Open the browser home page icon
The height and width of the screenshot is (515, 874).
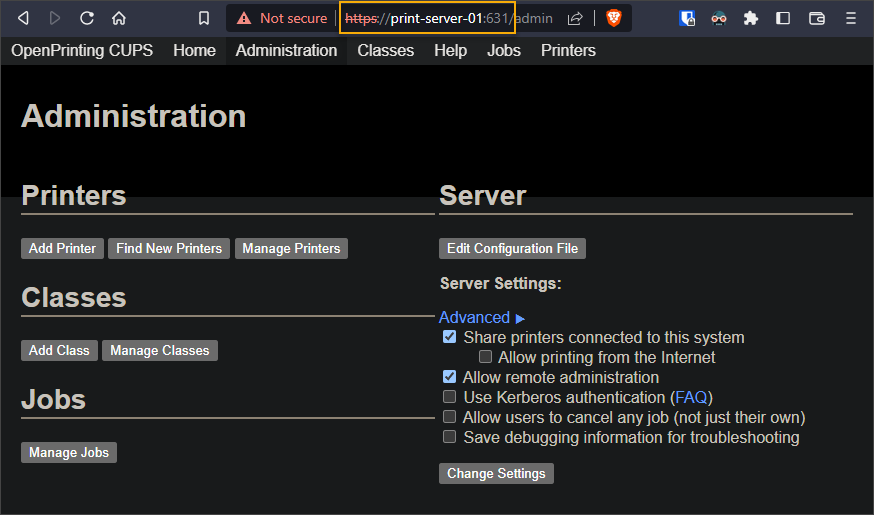[x=119, y=18]
